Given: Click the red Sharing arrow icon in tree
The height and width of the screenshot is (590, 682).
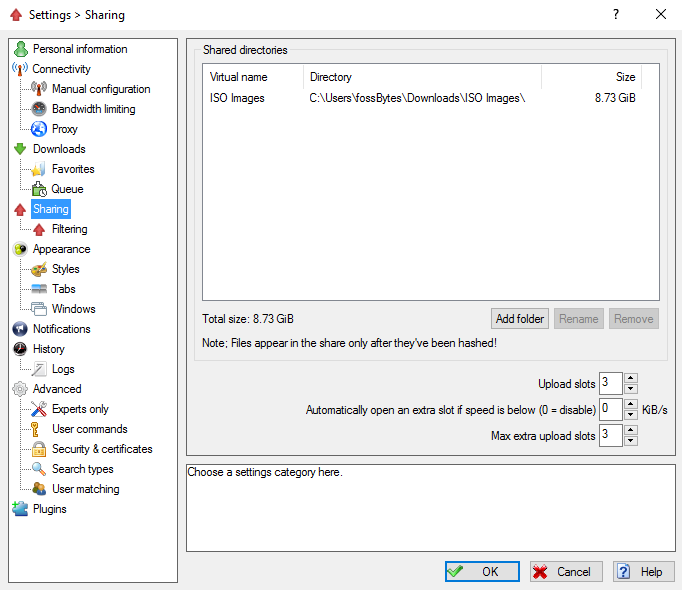Looking at the screenshot, I should pos(20,209).
